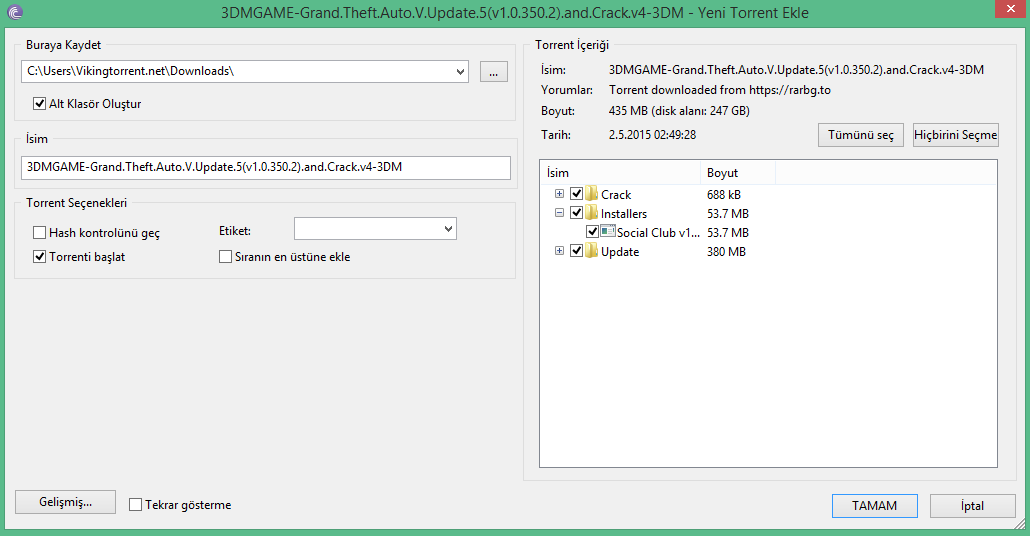
Task: Click Hiçbirini Seçme button
Action: pos(956,135)
